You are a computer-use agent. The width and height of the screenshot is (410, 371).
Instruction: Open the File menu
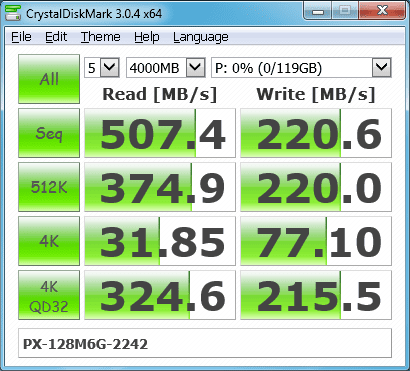21,37
